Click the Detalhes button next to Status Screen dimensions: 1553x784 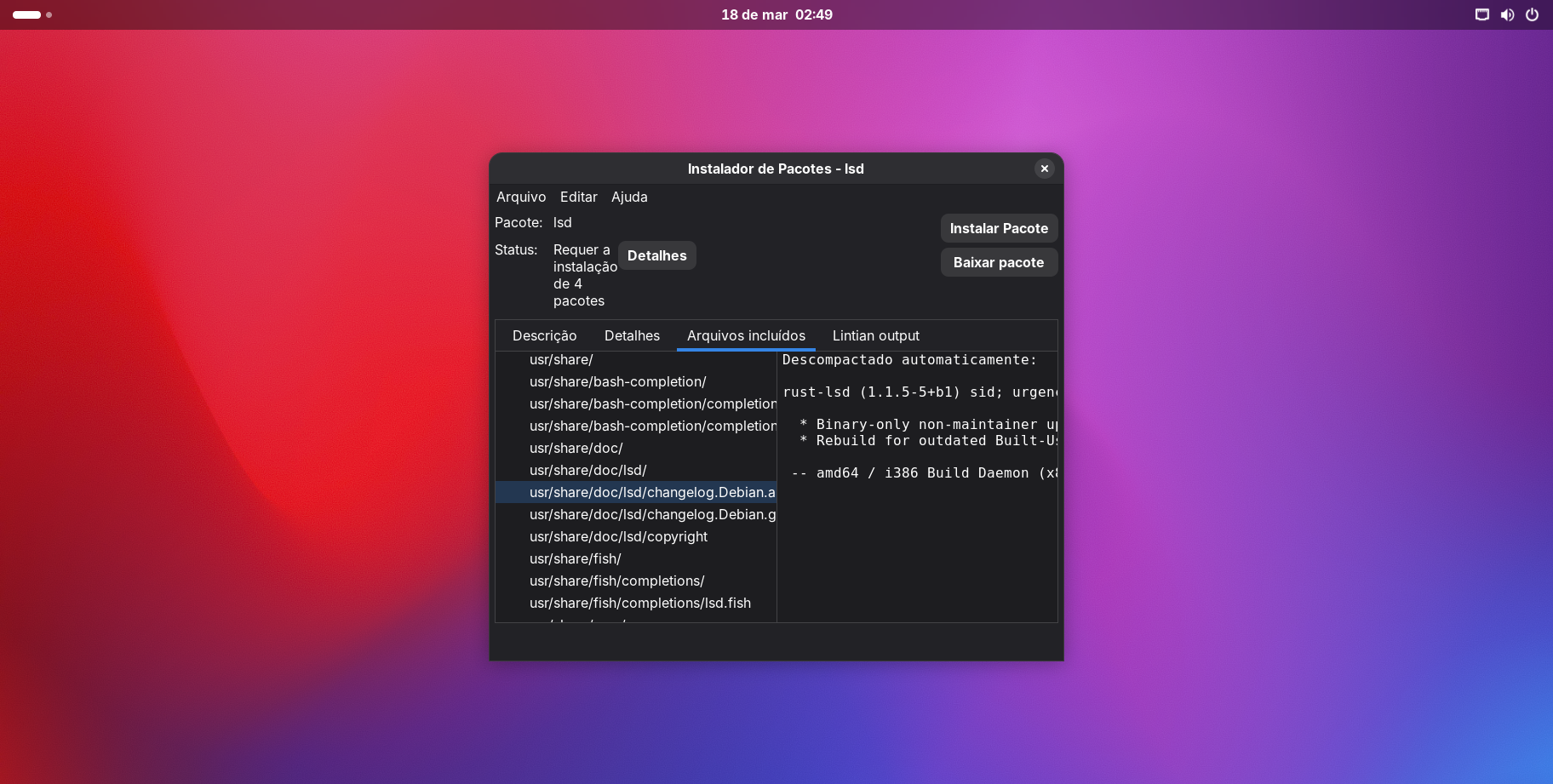pyautogui.click(x=656, y=255)
